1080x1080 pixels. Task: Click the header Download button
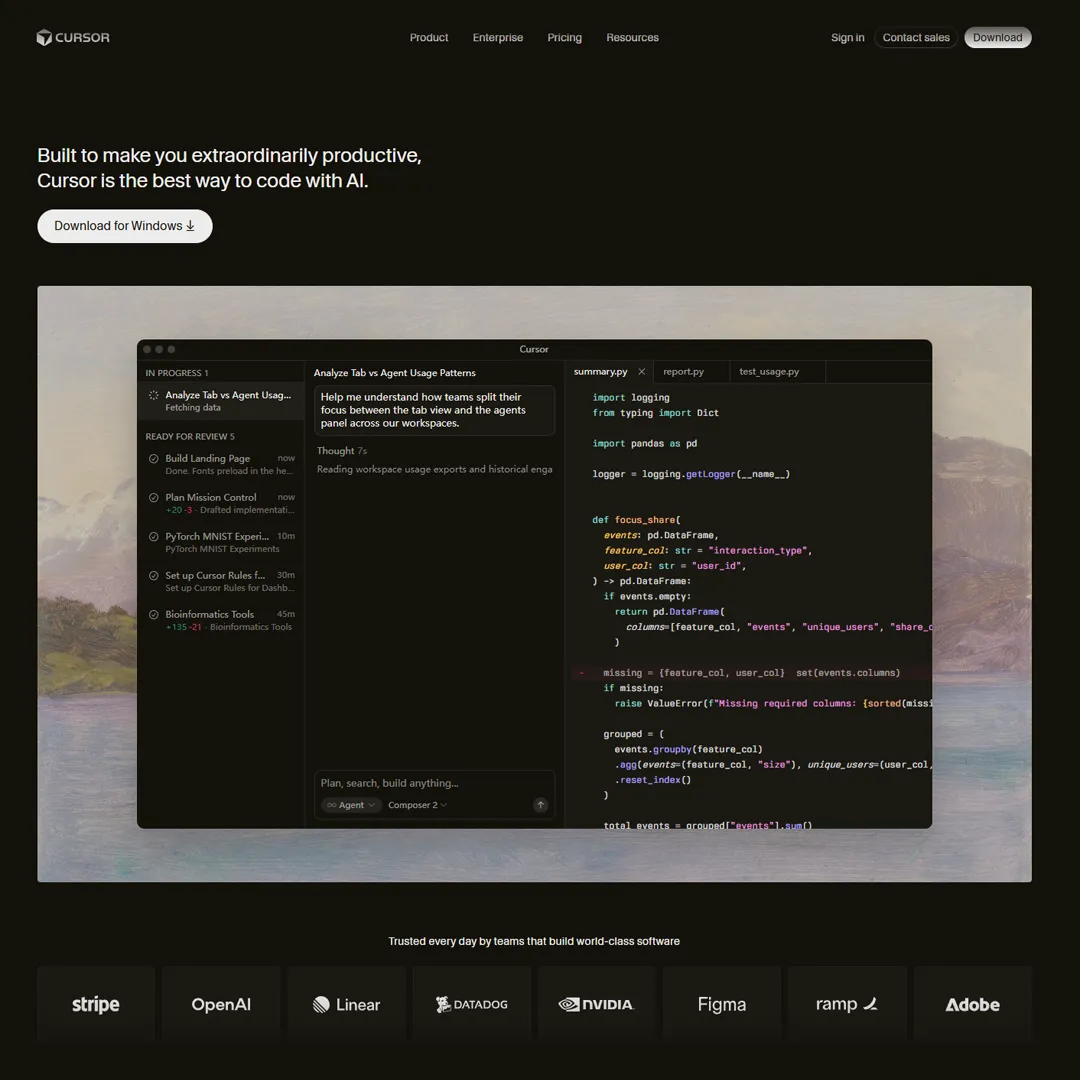[997, 37]
